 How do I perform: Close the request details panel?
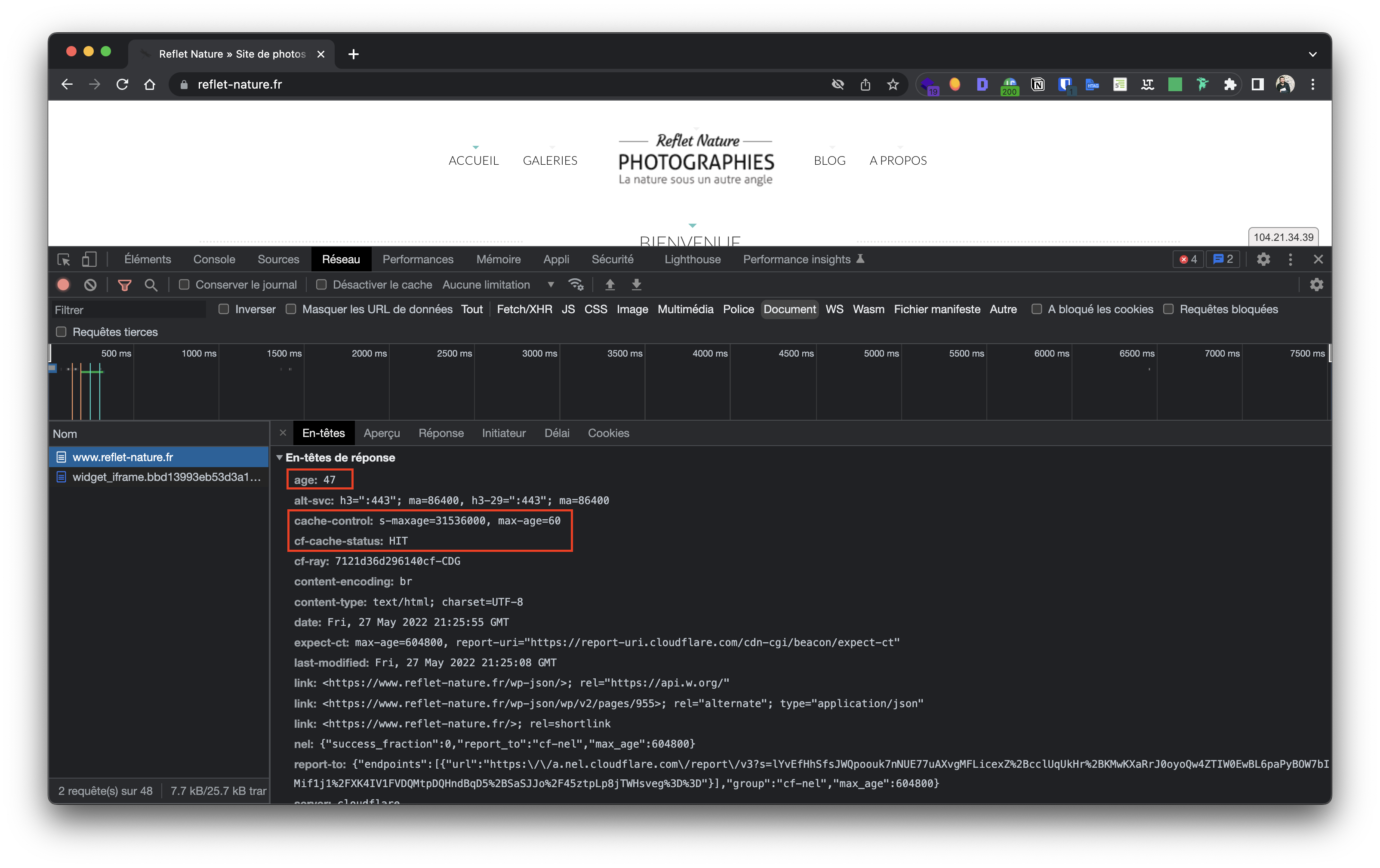283,433
